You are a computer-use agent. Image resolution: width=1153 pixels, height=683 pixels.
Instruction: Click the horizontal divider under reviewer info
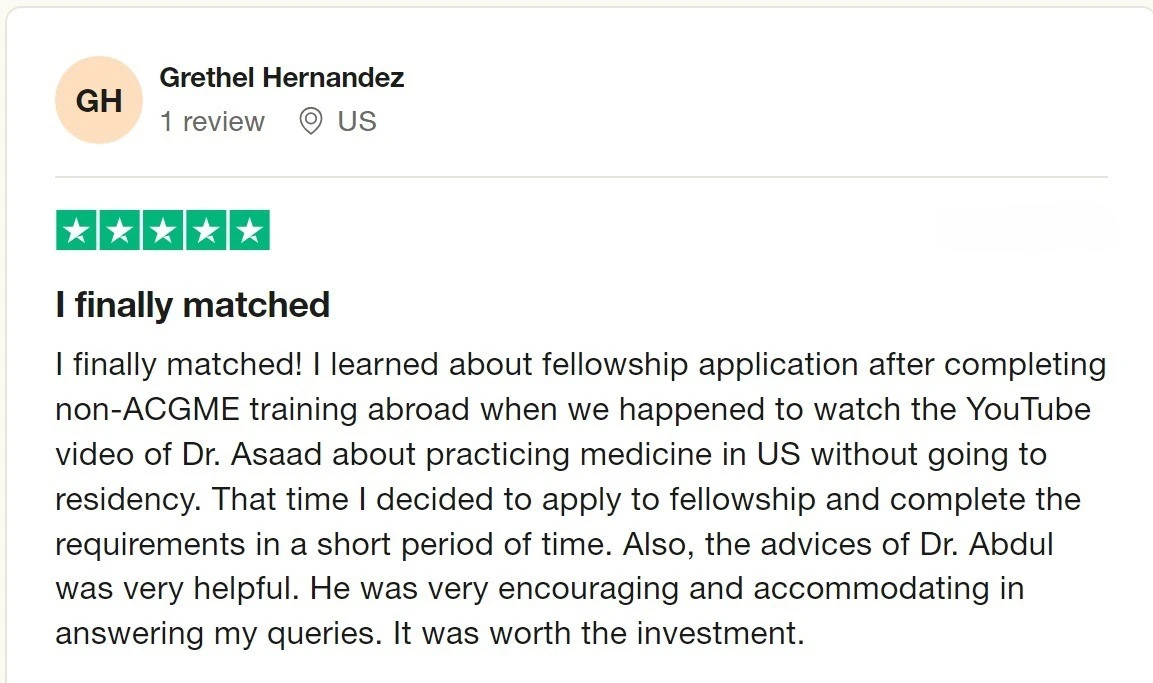coord(581,177)
